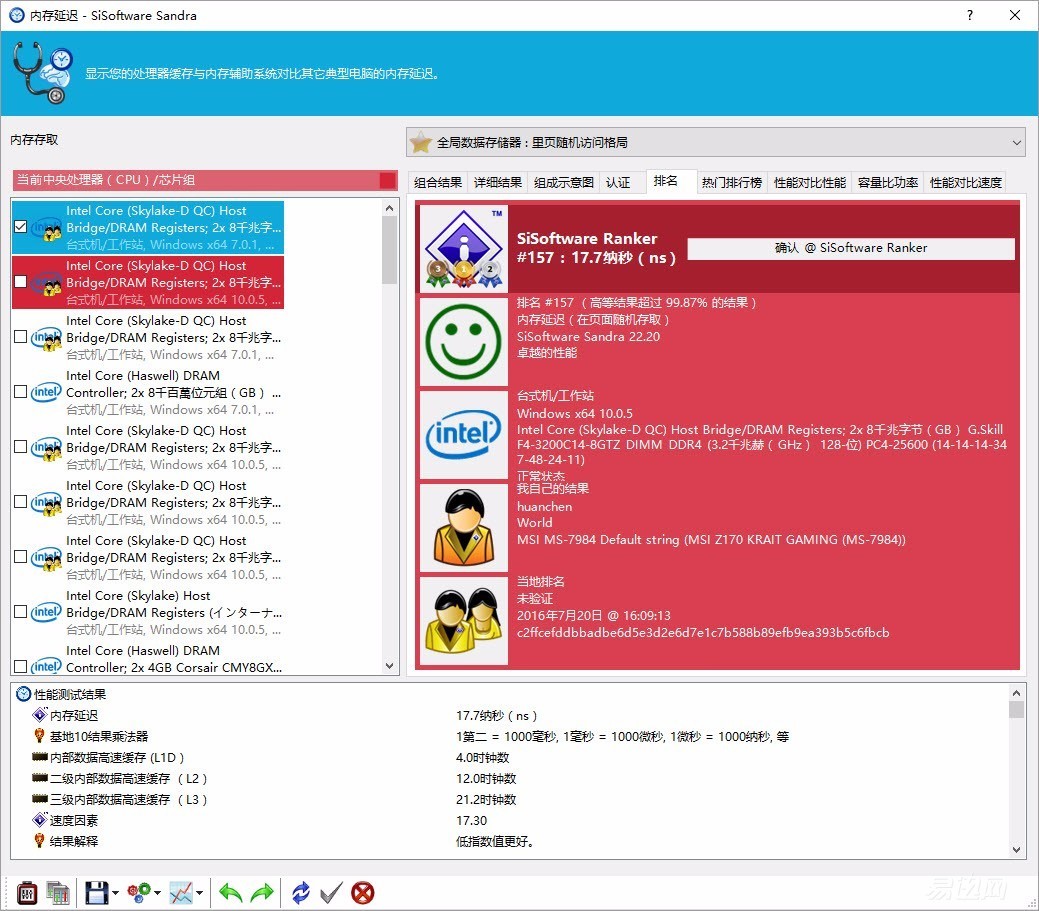Click the green back arrow

231,893
